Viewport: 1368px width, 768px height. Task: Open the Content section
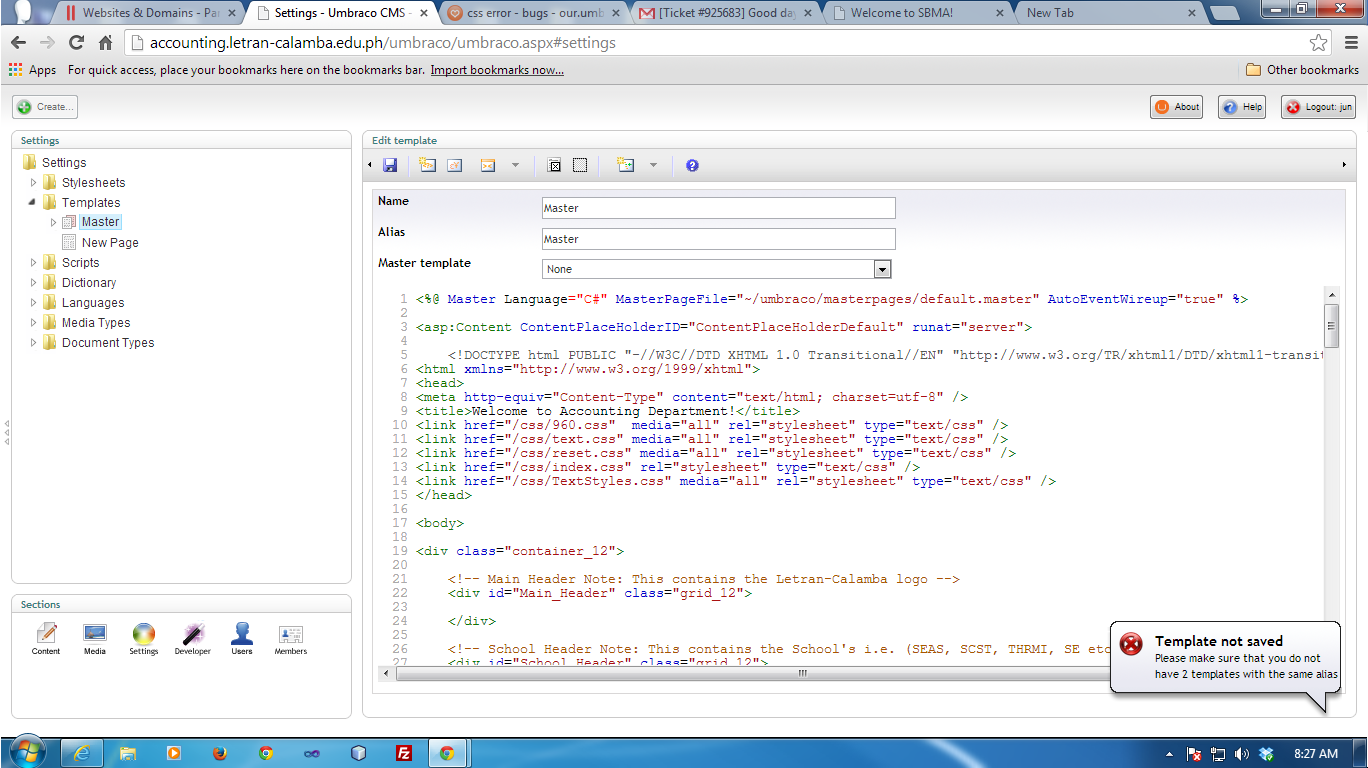click(x=46, y=639)
